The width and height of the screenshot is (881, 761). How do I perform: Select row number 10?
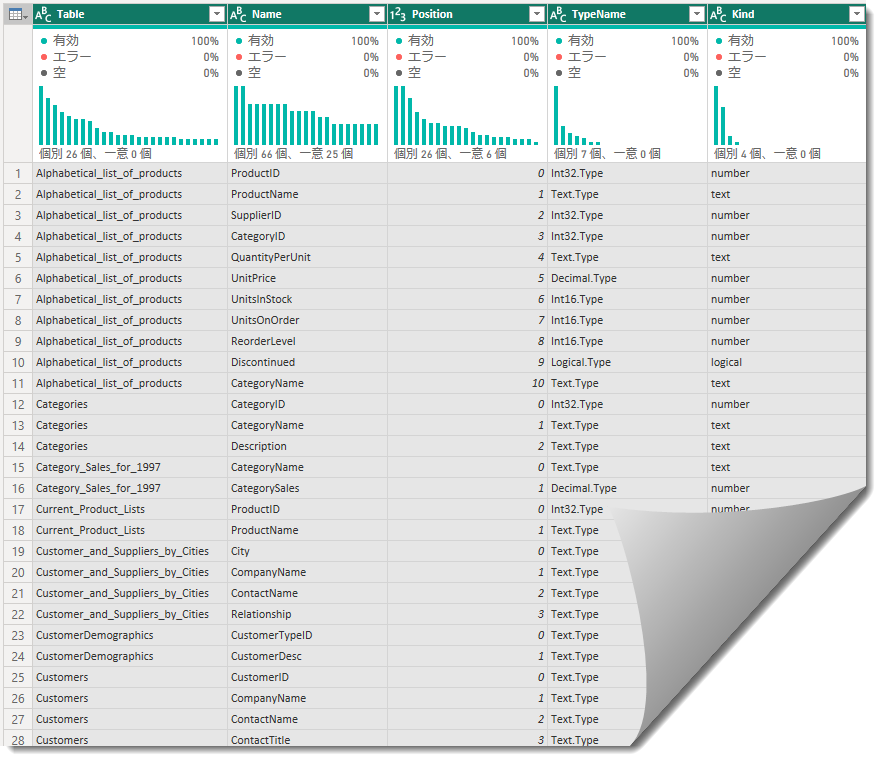(18, 363)
